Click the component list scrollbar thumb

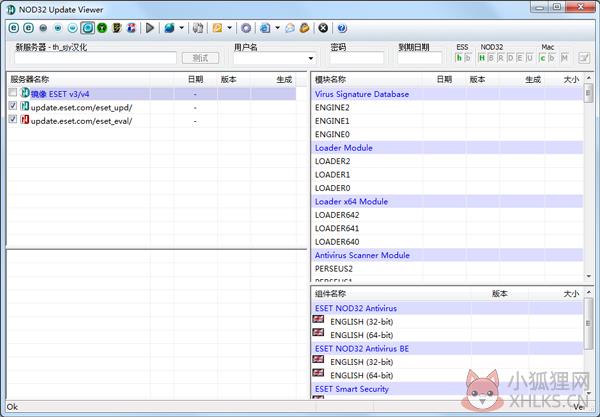click(589, 324)
